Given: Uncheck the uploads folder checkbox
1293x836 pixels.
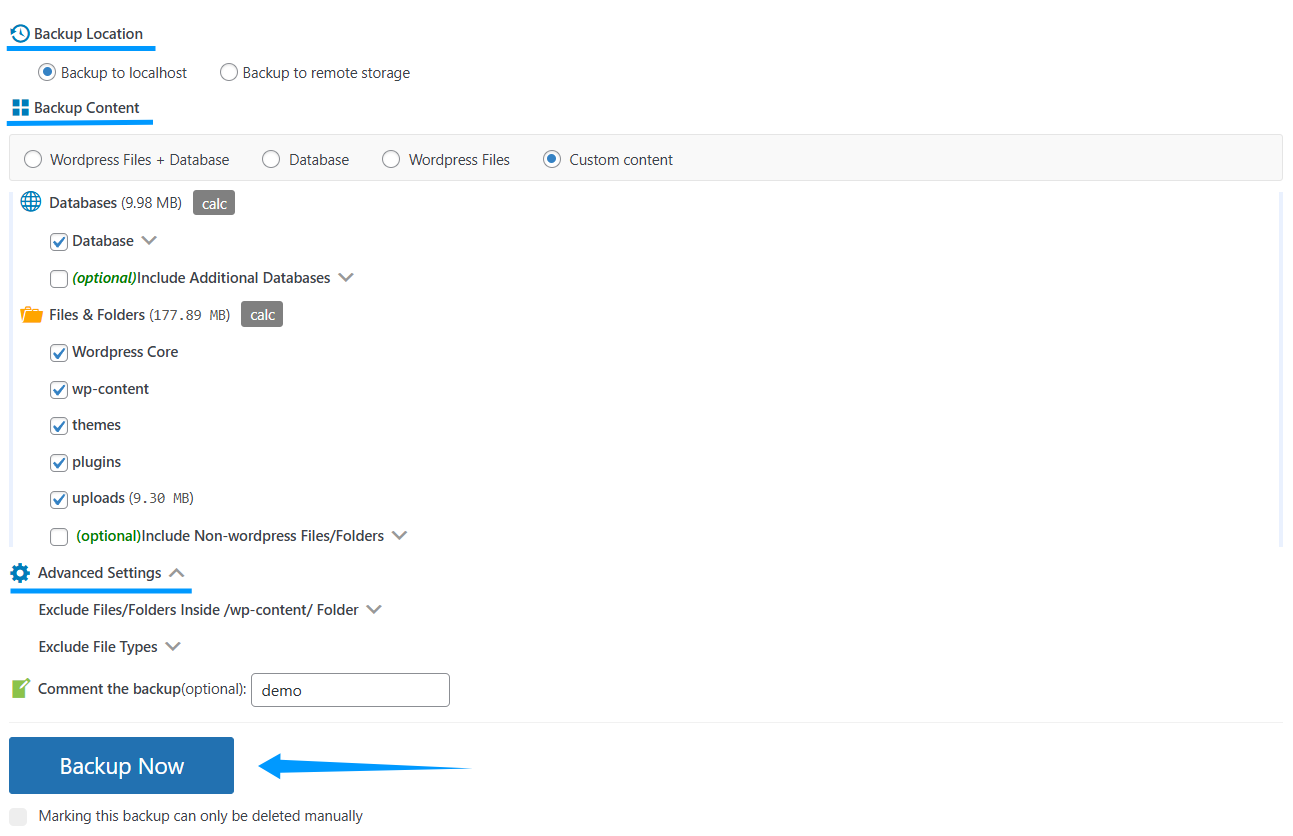Looking at the screenshot, I should pos(59,499).
